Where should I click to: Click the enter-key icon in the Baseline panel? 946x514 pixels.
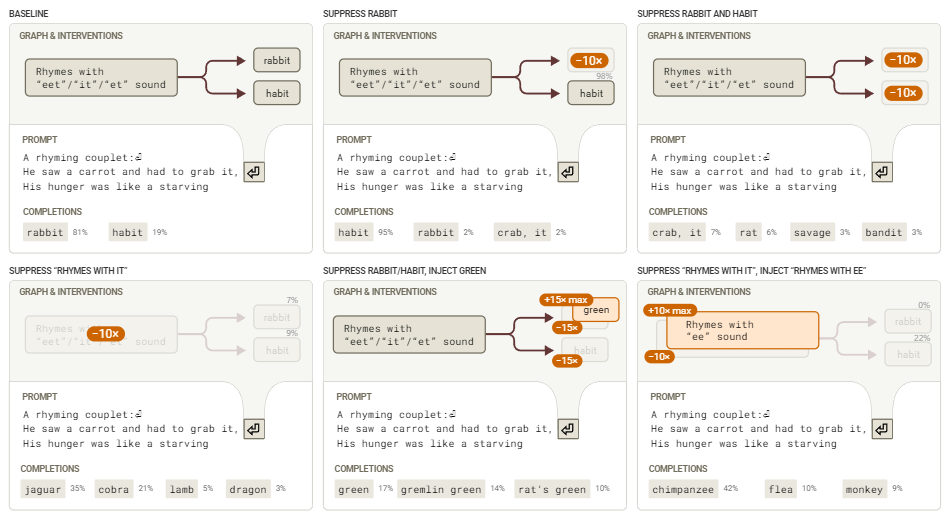click(254, 172)
